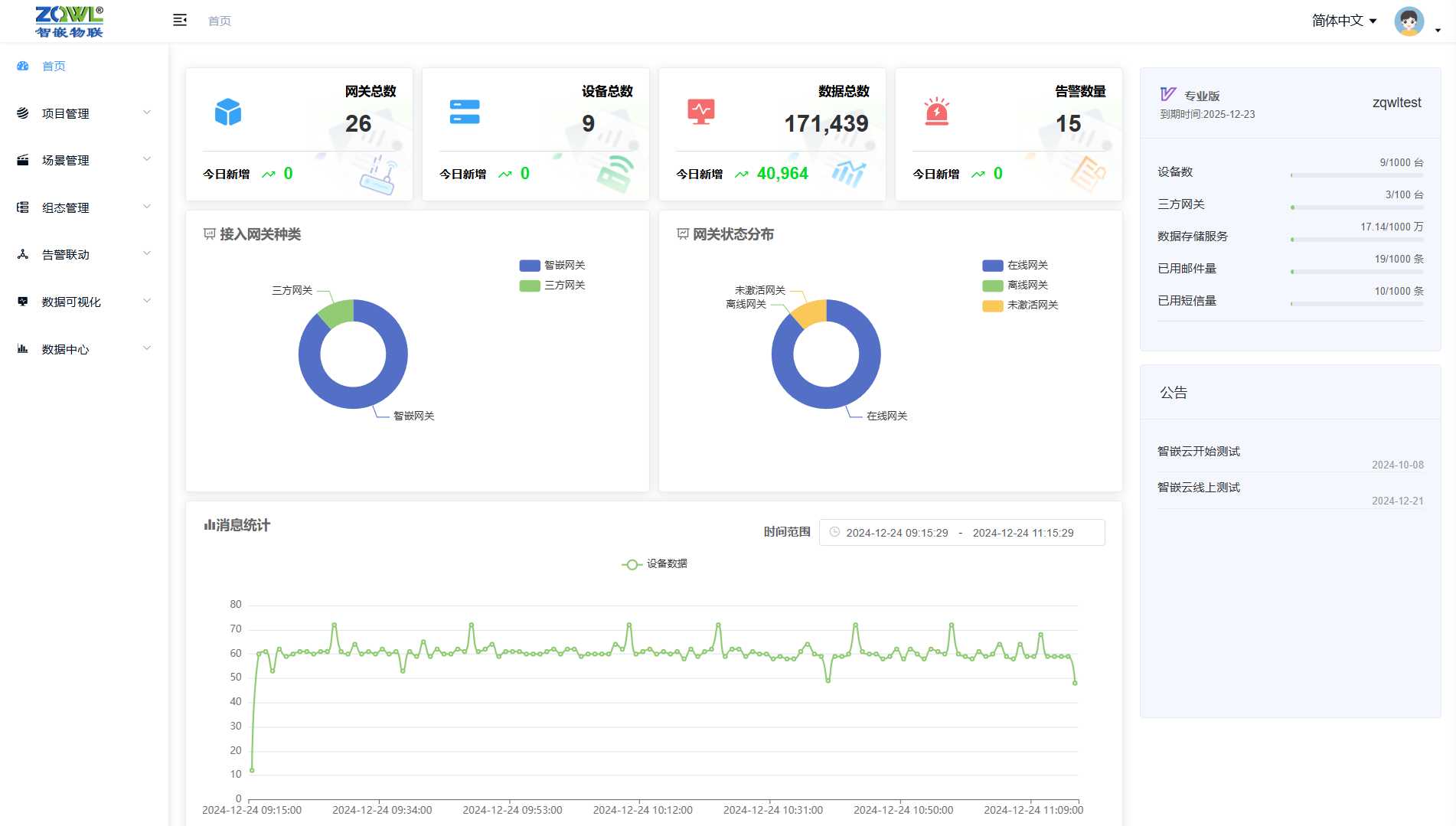This screenshot has height=826, width=1456.
Task: Expand the 数据可视化 menu
Action: [x=84, y=302]
